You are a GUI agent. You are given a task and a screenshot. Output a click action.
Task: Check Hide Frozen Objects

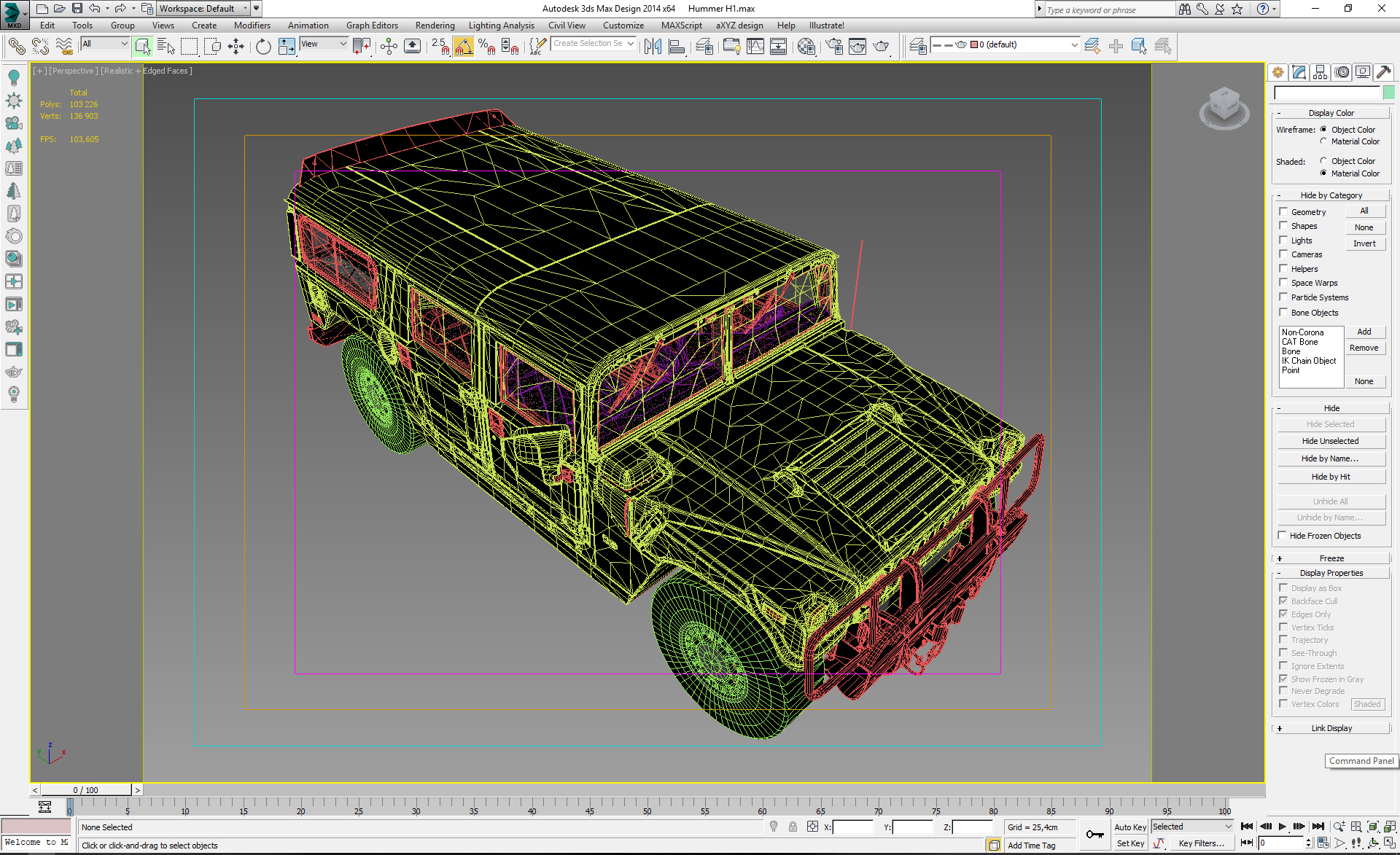coord(1282,536)
